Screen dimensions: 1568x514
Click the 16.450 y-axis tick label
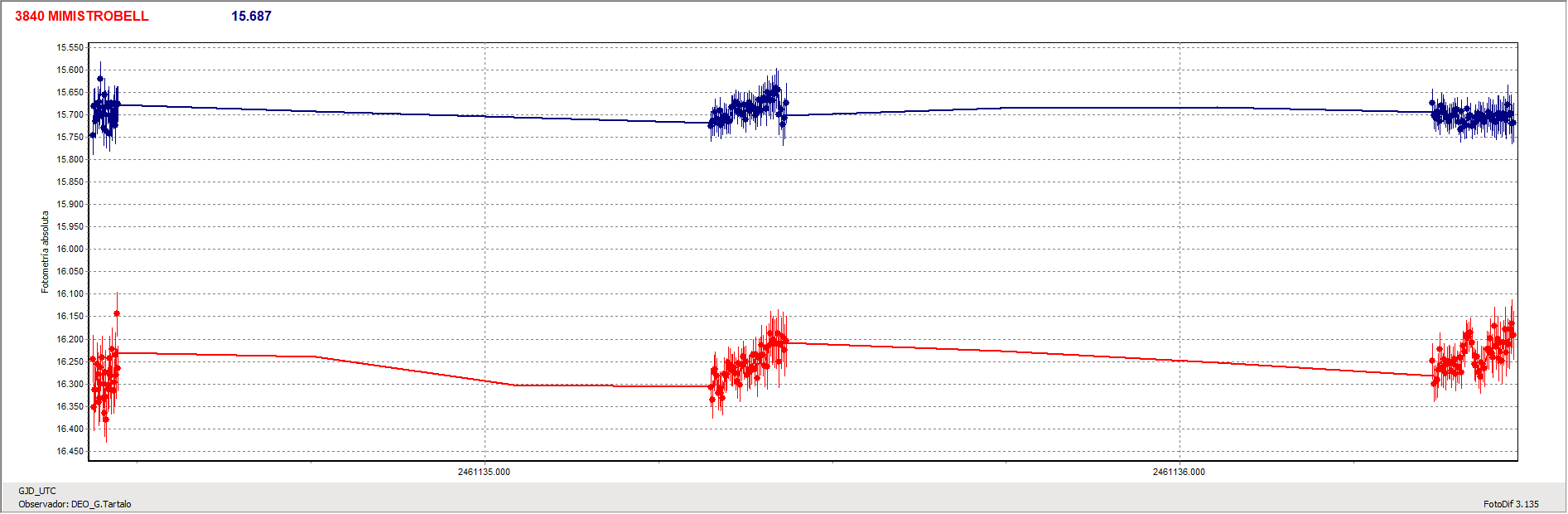[x=70, y=451]
